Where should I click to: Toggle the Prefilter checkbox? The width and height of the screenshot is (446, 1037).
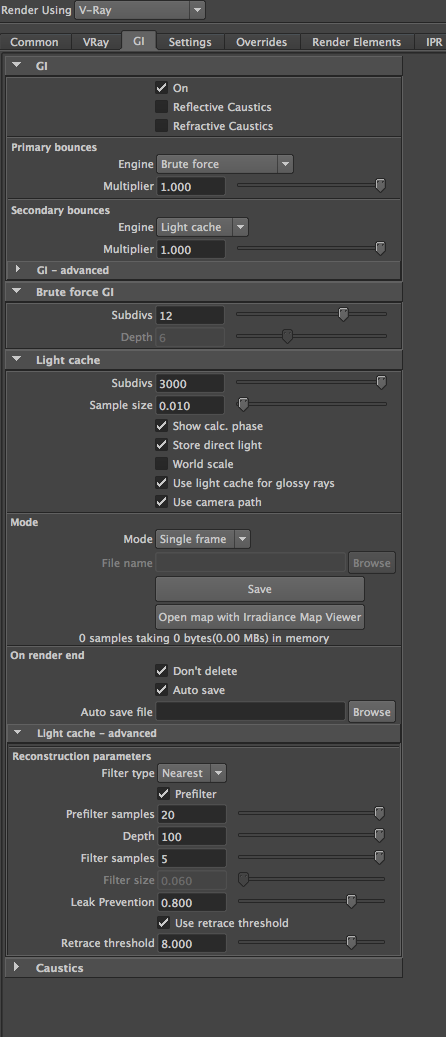point(164,794)
